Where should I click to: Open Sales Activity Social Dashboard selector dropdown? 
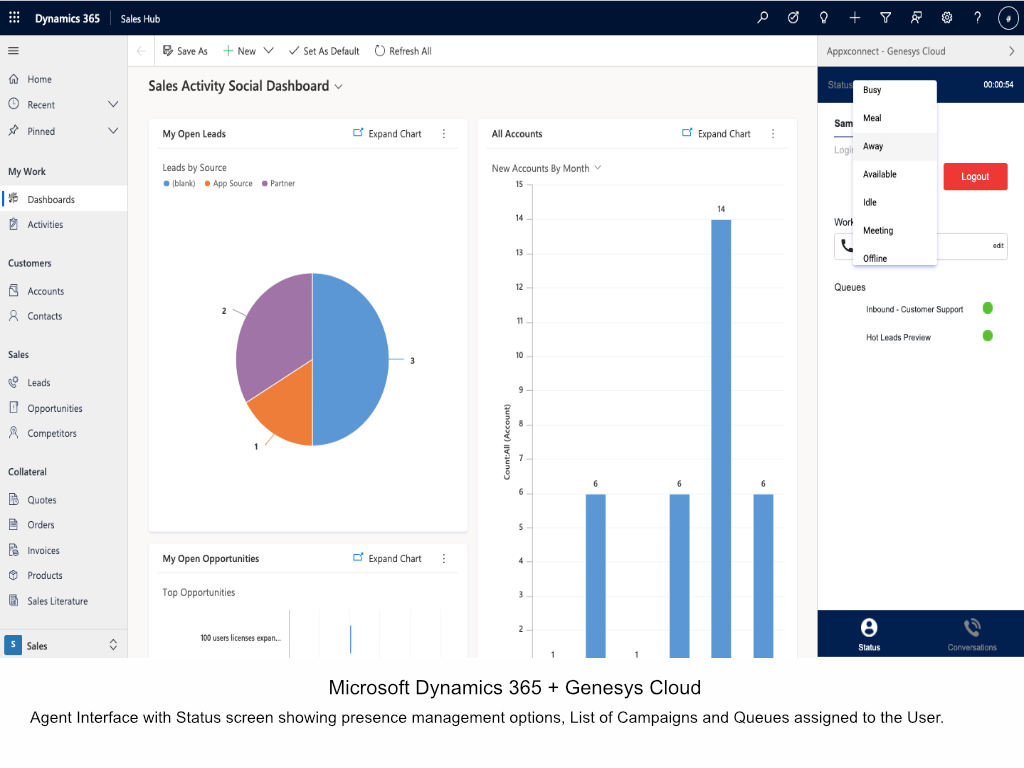coord(338,86)
